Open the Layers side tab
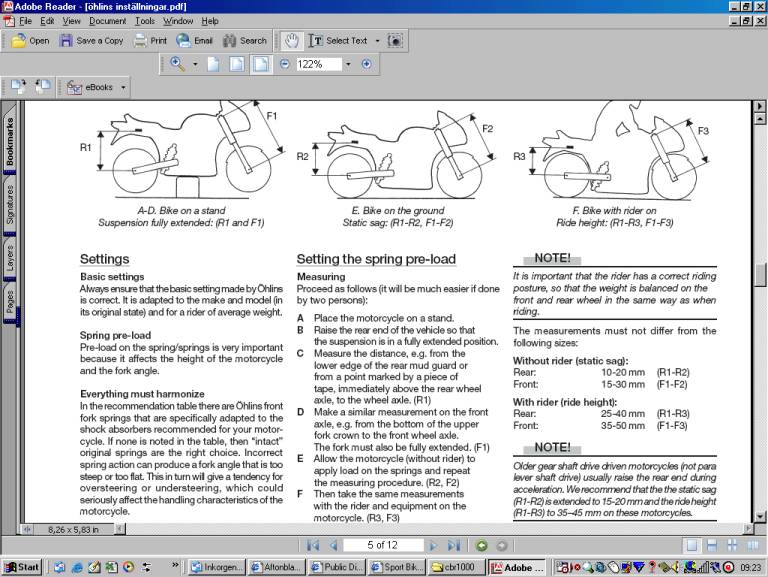 coord(10,258)
